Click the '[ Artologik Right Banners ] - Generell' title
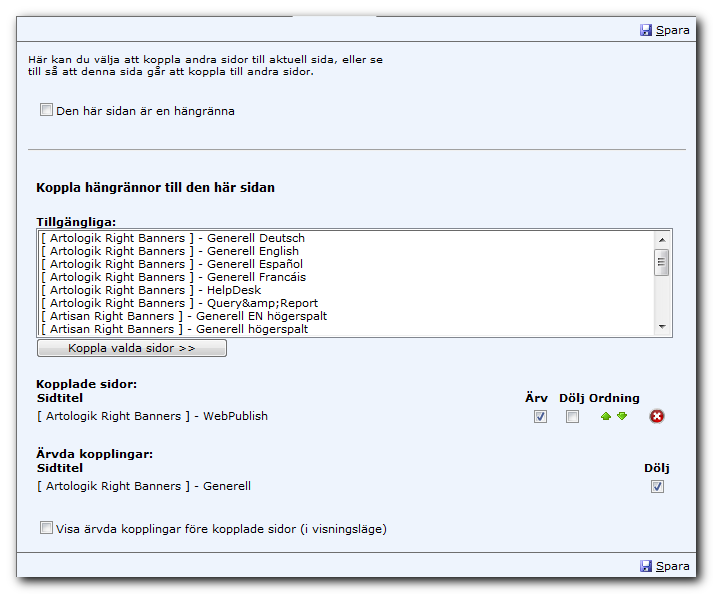Image resolution: width=713 pixels, height=594 pixels. tap(144, 486)
